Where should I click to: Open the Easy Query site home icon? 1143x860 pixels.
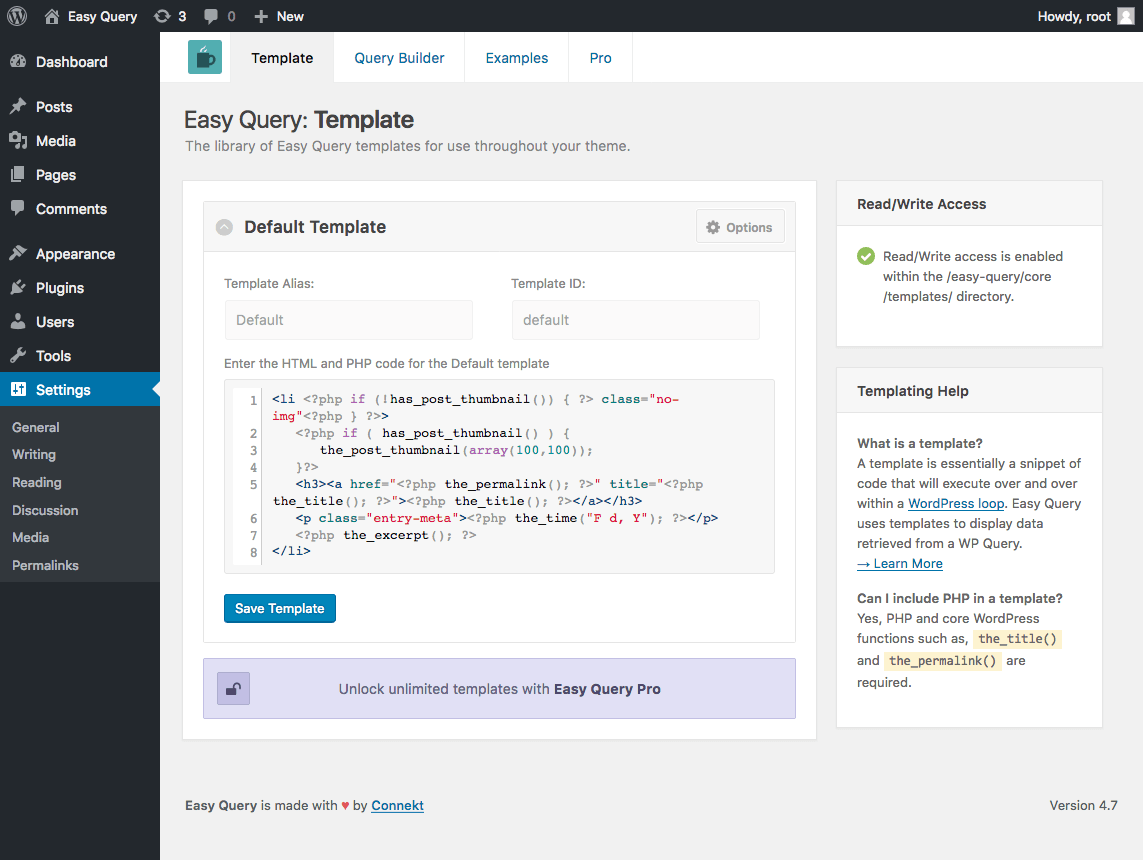(52, 16)
